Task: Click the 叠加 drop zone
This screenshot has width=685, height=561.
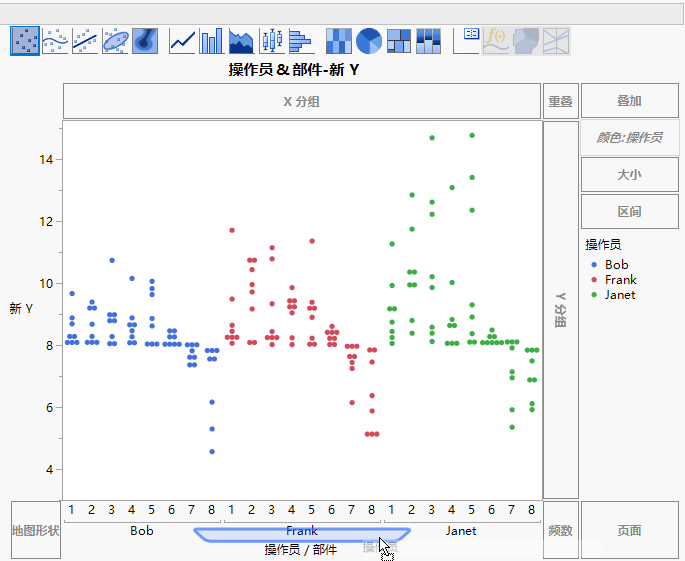Action: (x=630, y=100)
